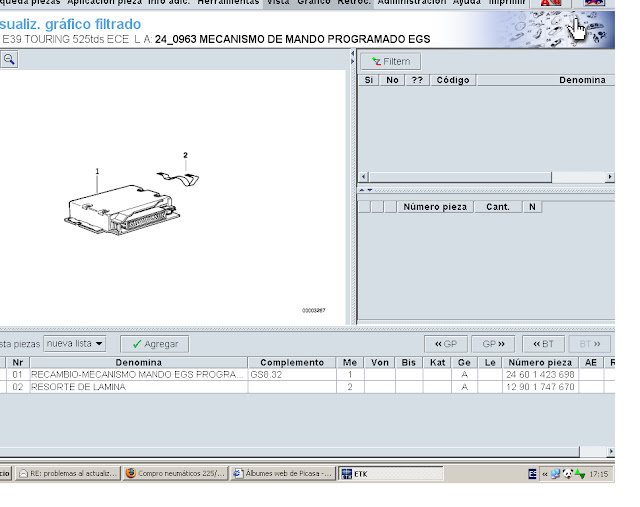Screen dimensions: 640x507
Task: Click the Nr 01 cell
Action: 17,375
